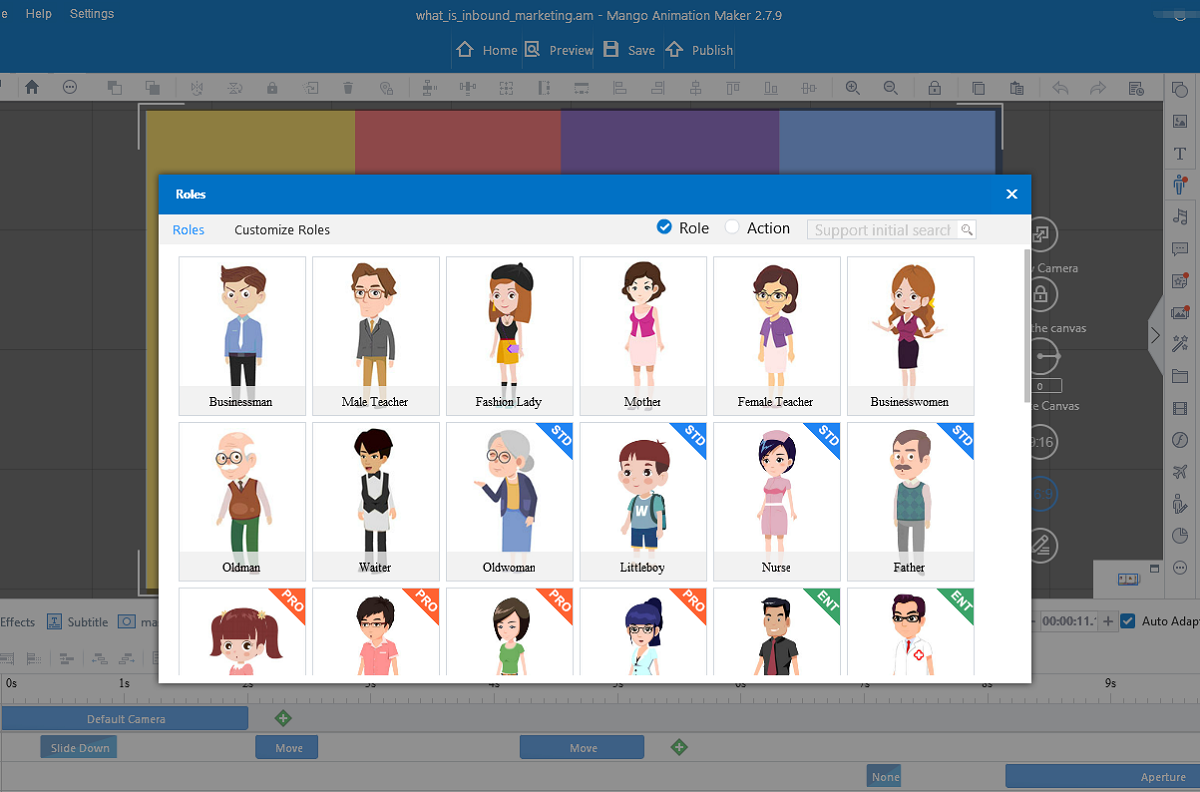Screen dimensions: 1200x792
Task: Click the padlock icon next to zoom out
Action: click(x=934, y=87)
